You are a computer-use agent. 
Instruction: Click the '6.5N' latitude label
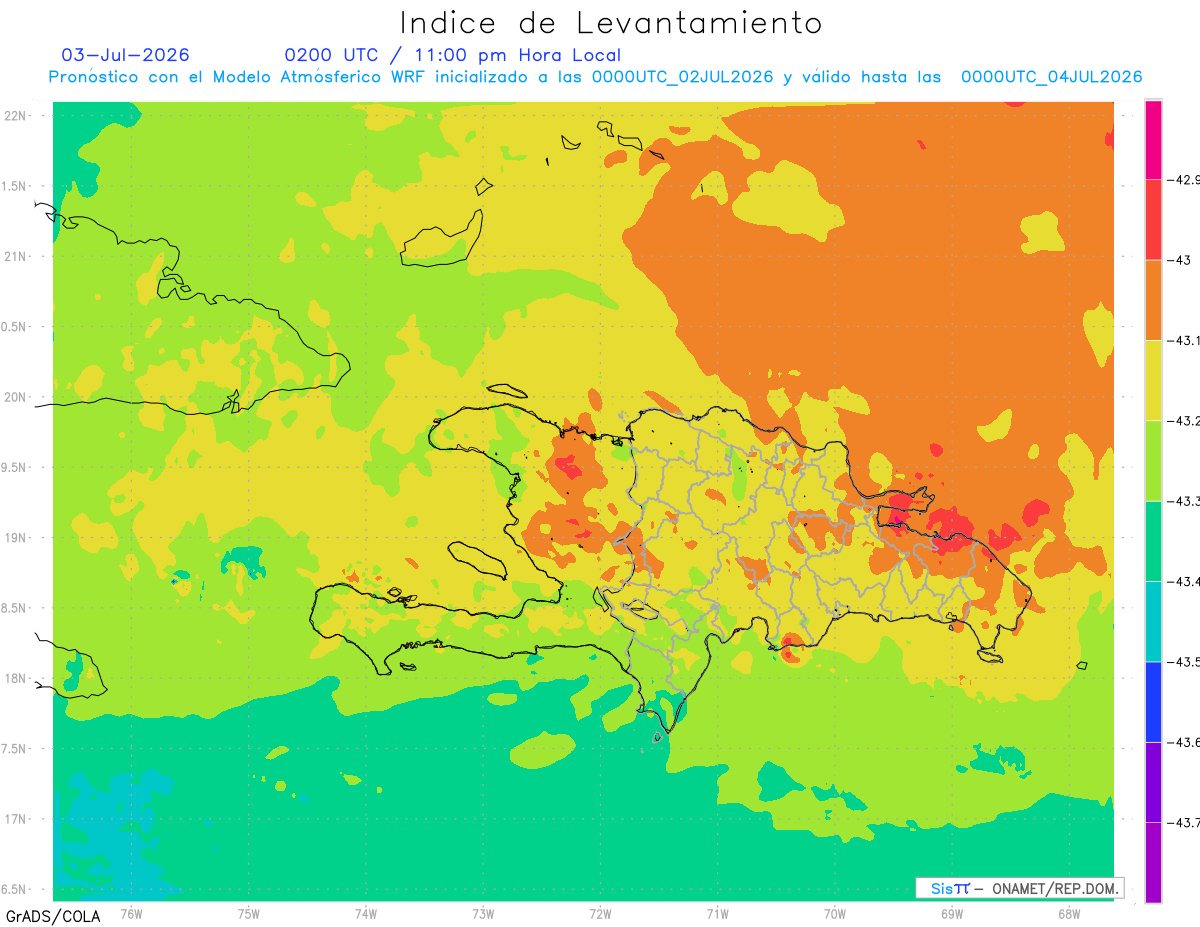[x=15, y=889]
